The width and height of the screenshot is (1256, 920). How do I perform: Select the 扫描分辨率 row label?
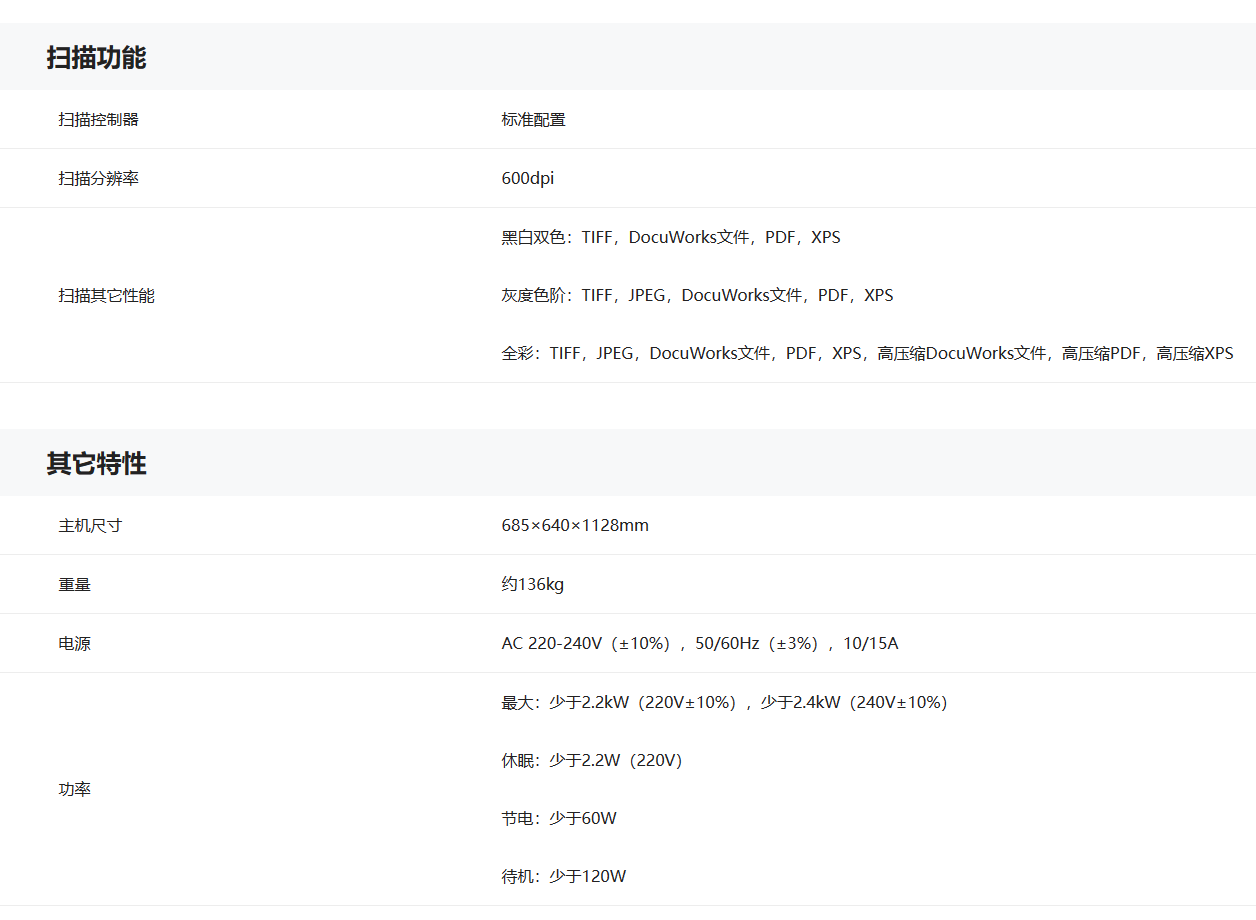(x=98, y=179)
